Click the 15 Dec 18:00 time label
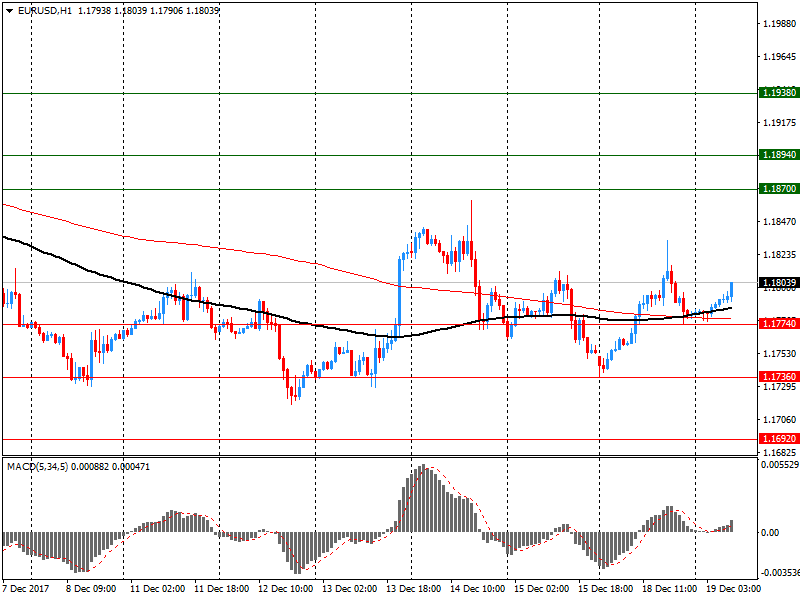The width and height of the screenshot is (800, 600). (x=606, y=589)
